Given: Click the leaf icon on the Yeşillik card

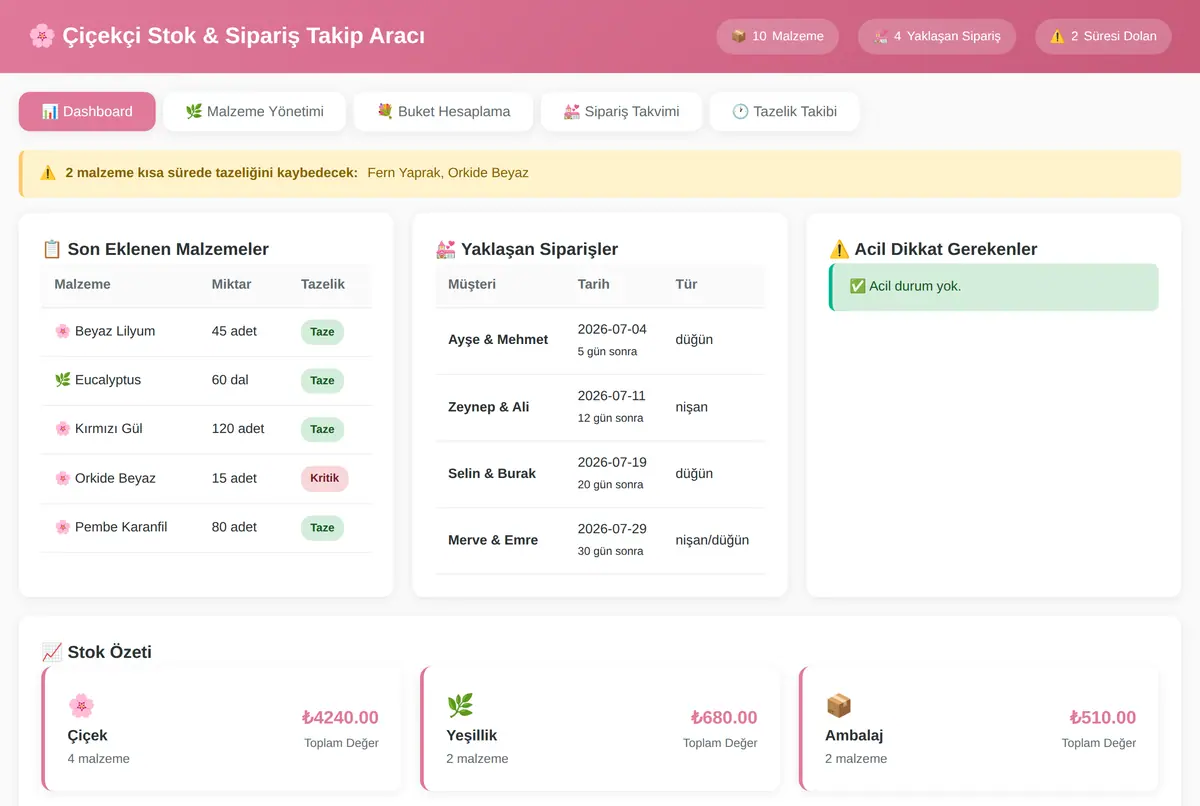Looking at the screenshot, I should coord(460,706).
